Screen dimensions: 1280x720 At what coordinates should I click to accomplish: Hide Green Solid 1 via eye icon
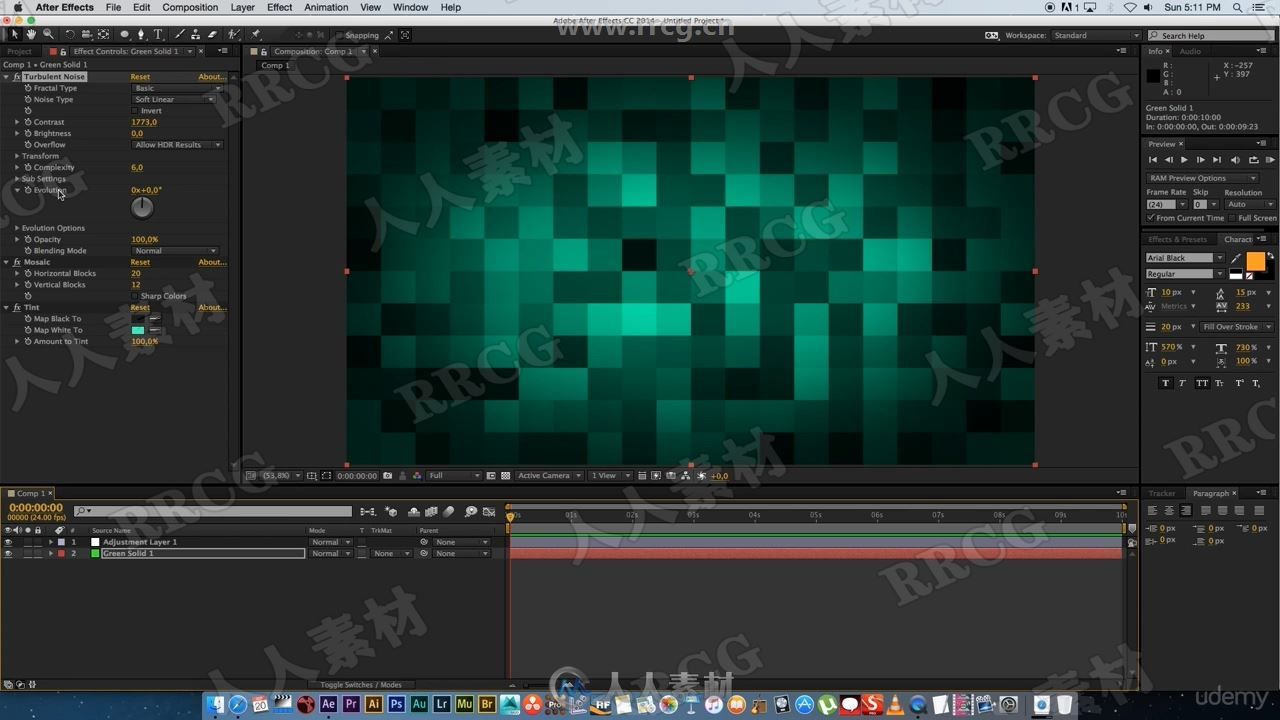pos(8,553)
